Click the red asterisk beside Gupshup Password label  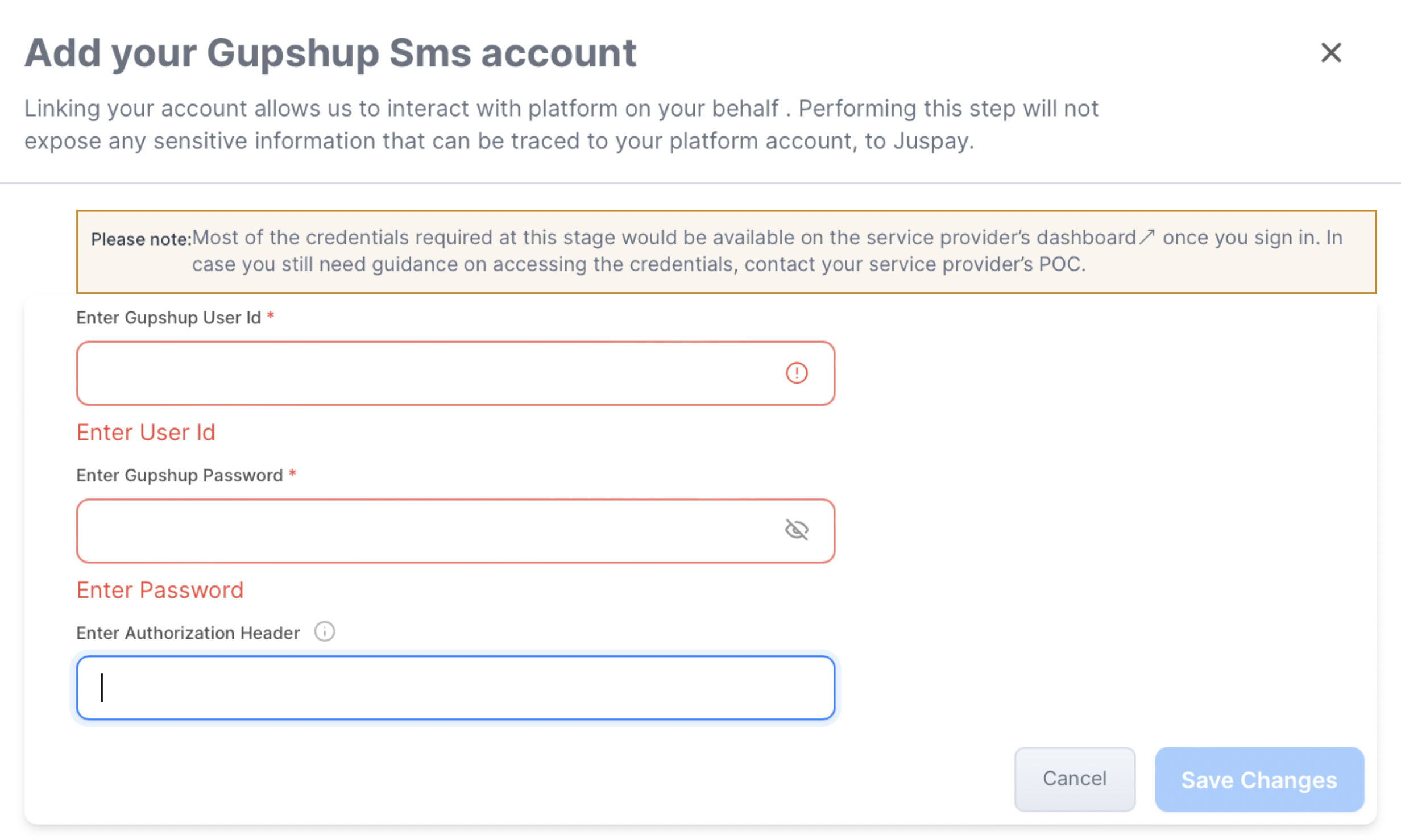pyautogui.click(x=292, y=473)
